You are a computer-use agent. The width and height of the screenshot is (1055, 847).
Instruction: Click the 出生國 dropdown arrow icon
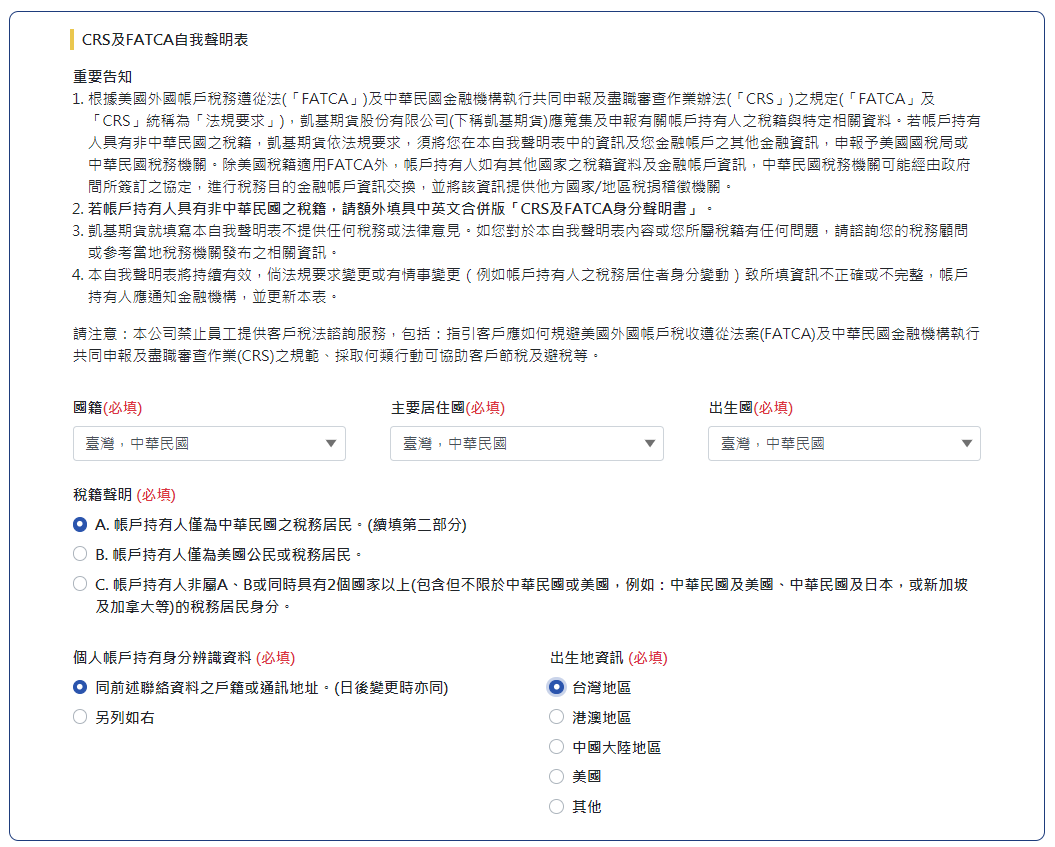tap(966, 444)
